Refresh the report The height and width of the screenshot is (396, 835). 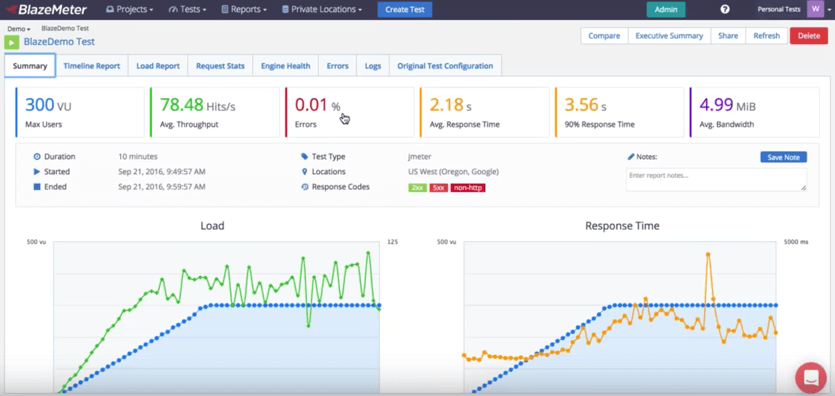[x=766, y=36]
